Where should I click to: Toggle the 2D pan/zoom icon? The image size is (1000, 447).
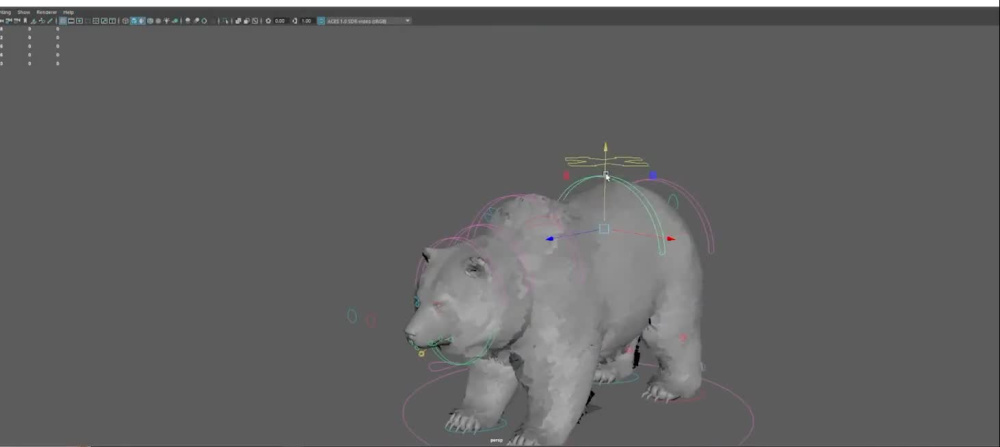(x=42, y=20)
